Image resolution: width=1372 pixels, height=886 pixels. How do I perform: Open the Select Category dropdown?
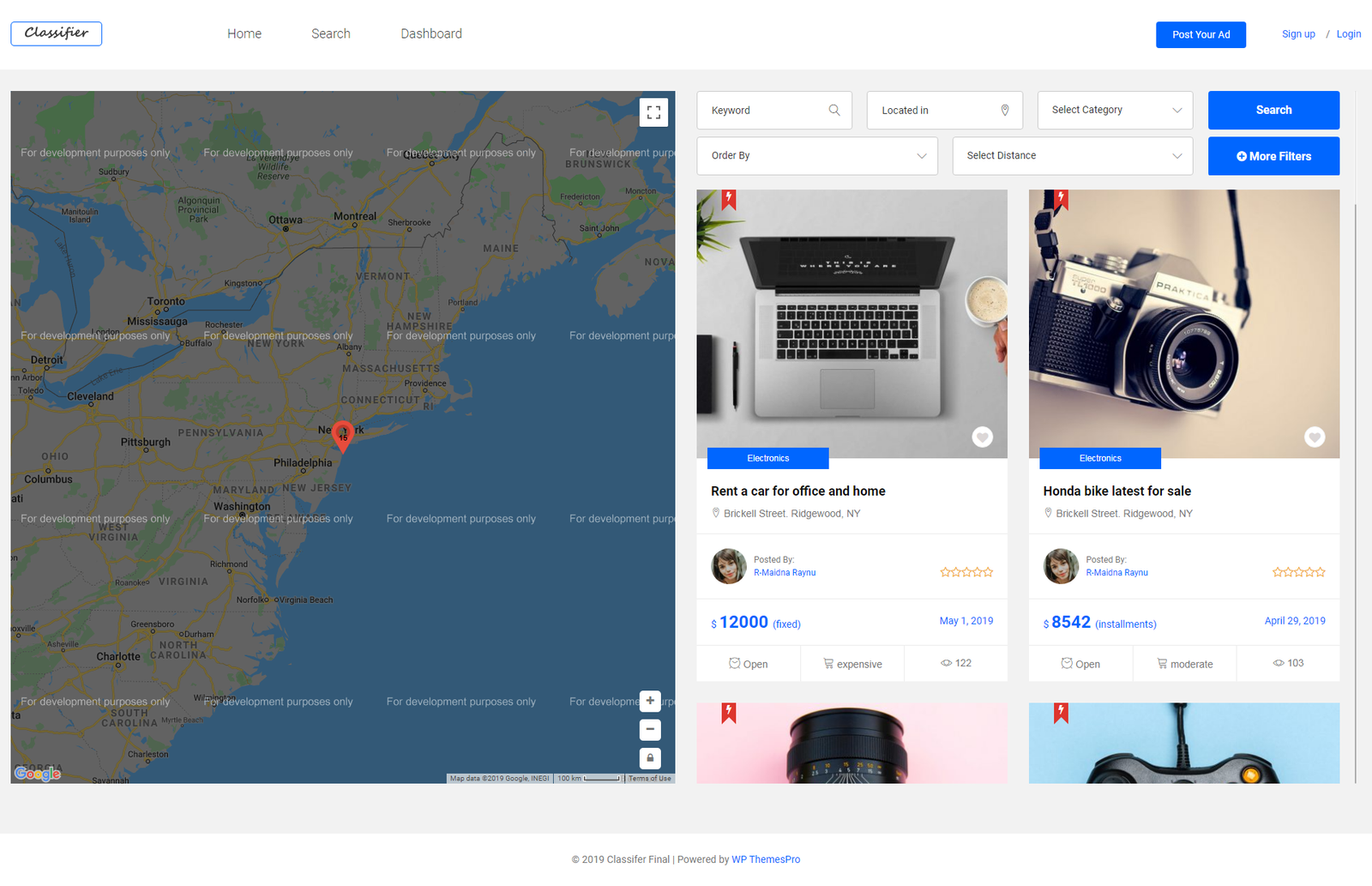coord(1115,110)
